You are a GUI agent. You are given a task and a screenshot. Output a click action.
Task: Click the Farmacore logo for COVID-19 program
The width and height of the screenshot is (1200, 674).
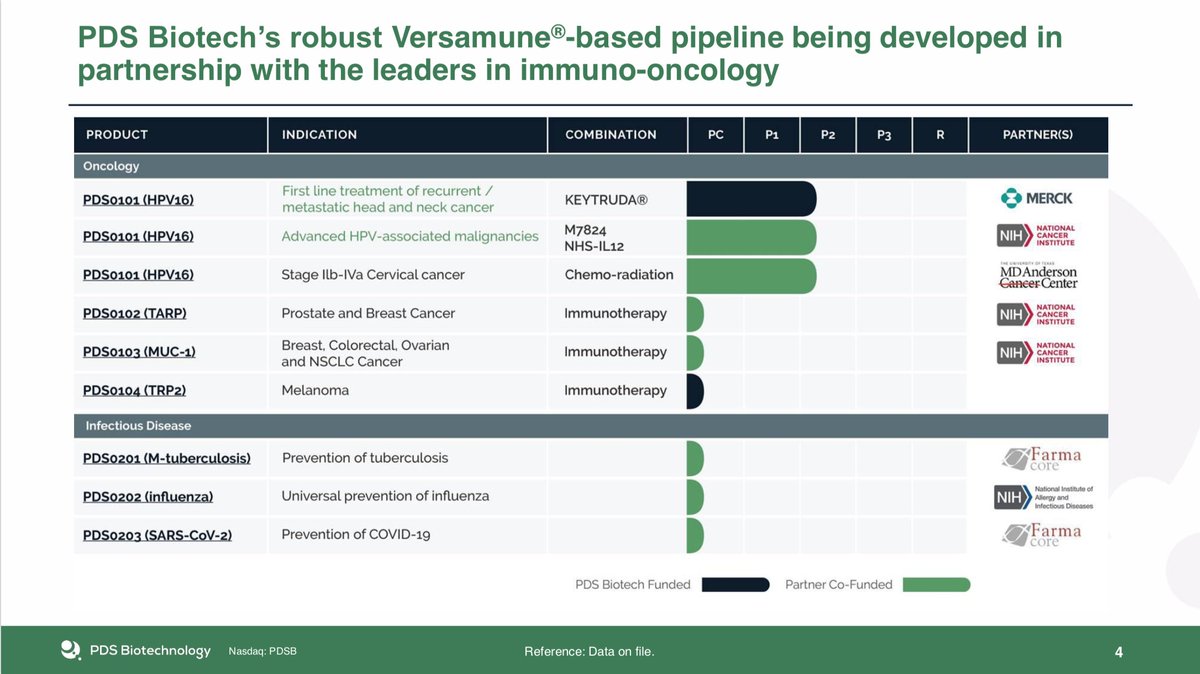point(1041,534)
